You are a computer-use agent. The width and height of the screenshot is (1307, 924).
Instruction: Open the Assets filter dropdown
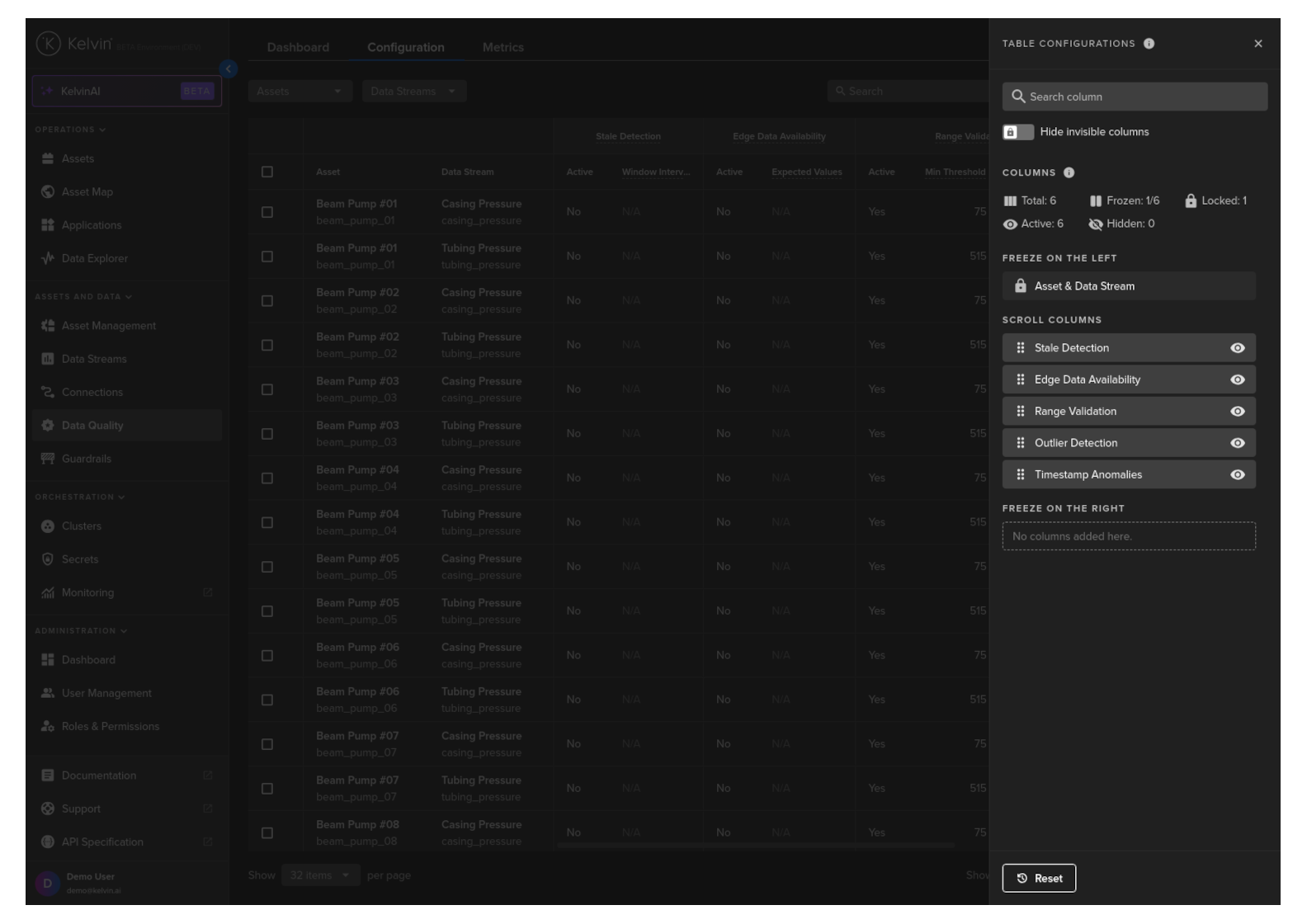coord(300,92)
